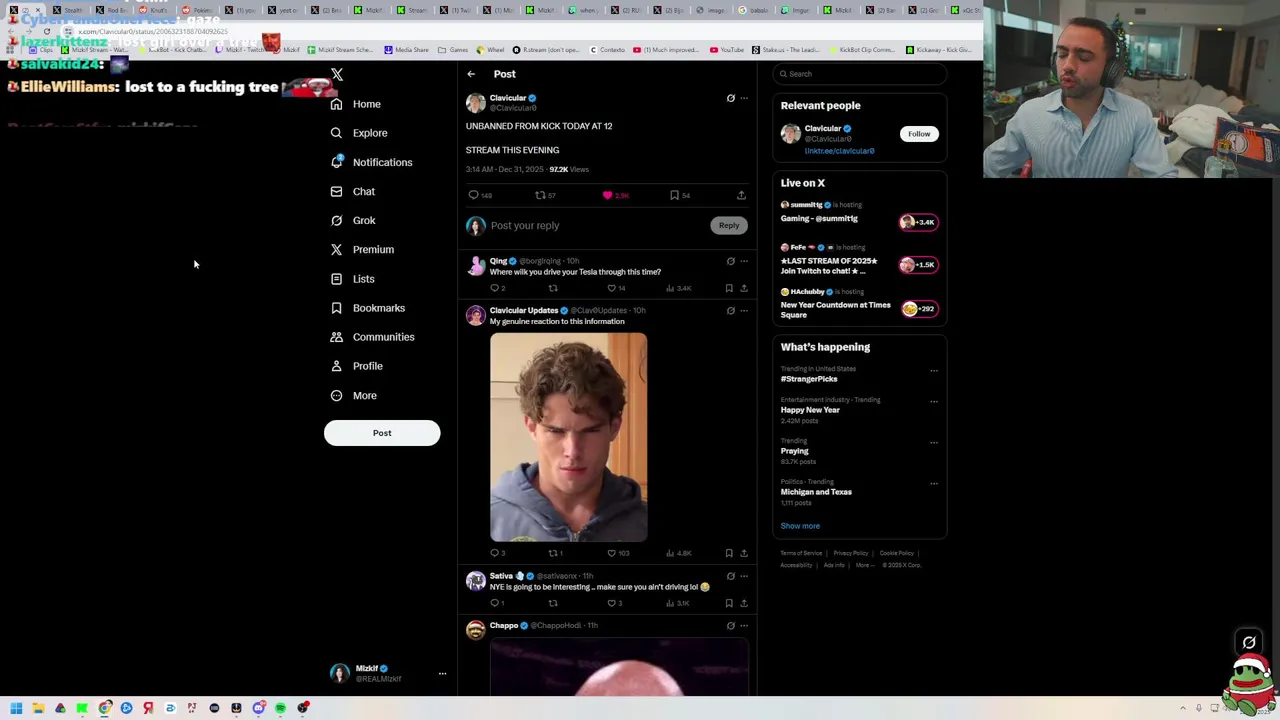Open the image in the Clavicular Updates reply
The width and height of the screenshot is (1280, 720).
(568, 437)
